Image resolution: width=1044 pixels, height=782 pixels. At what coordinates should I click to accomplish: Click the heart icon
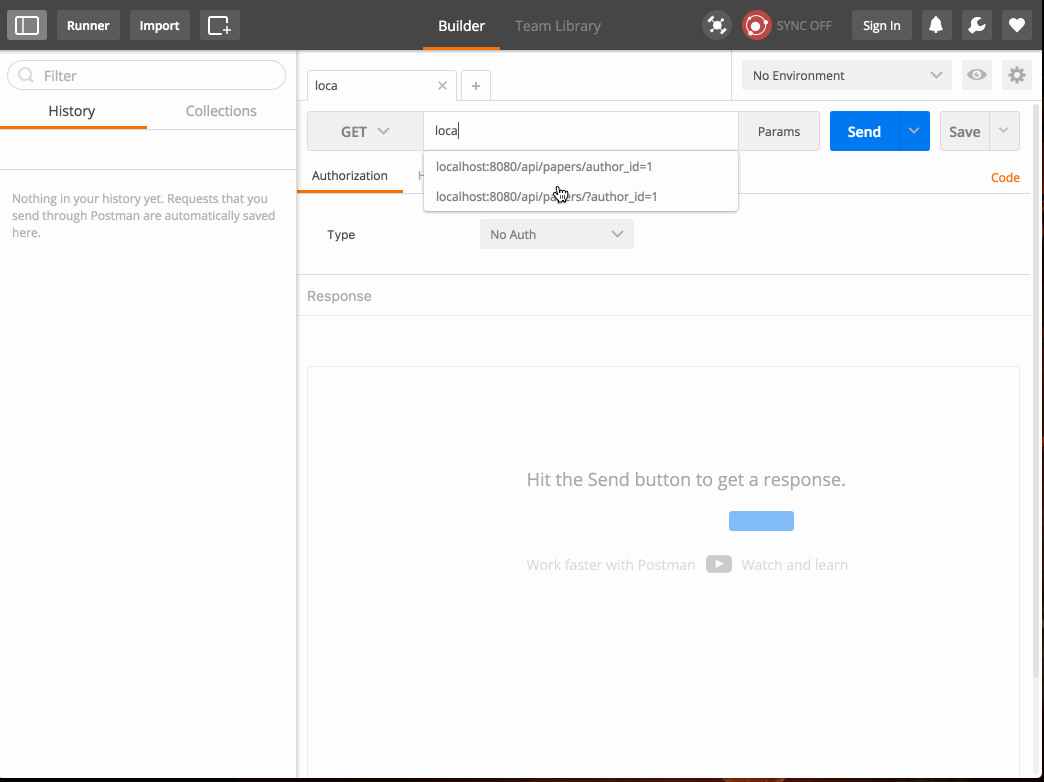pos(1017,25)
